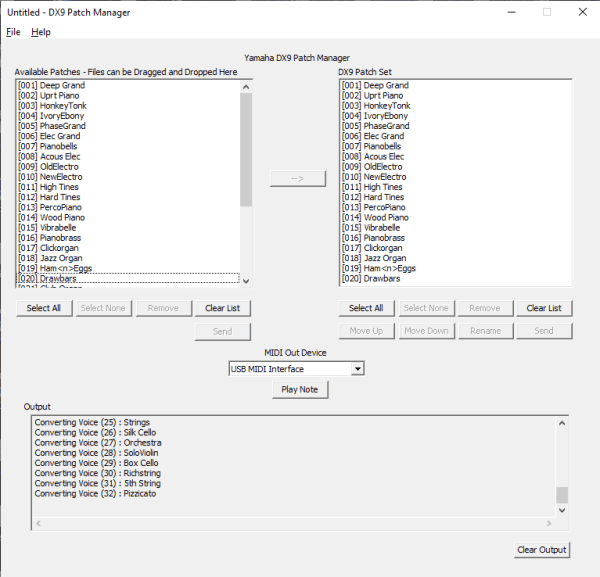Select Drawbars in Available Patches list
Screen dimensions: 600x577
(x=62, y=279)
